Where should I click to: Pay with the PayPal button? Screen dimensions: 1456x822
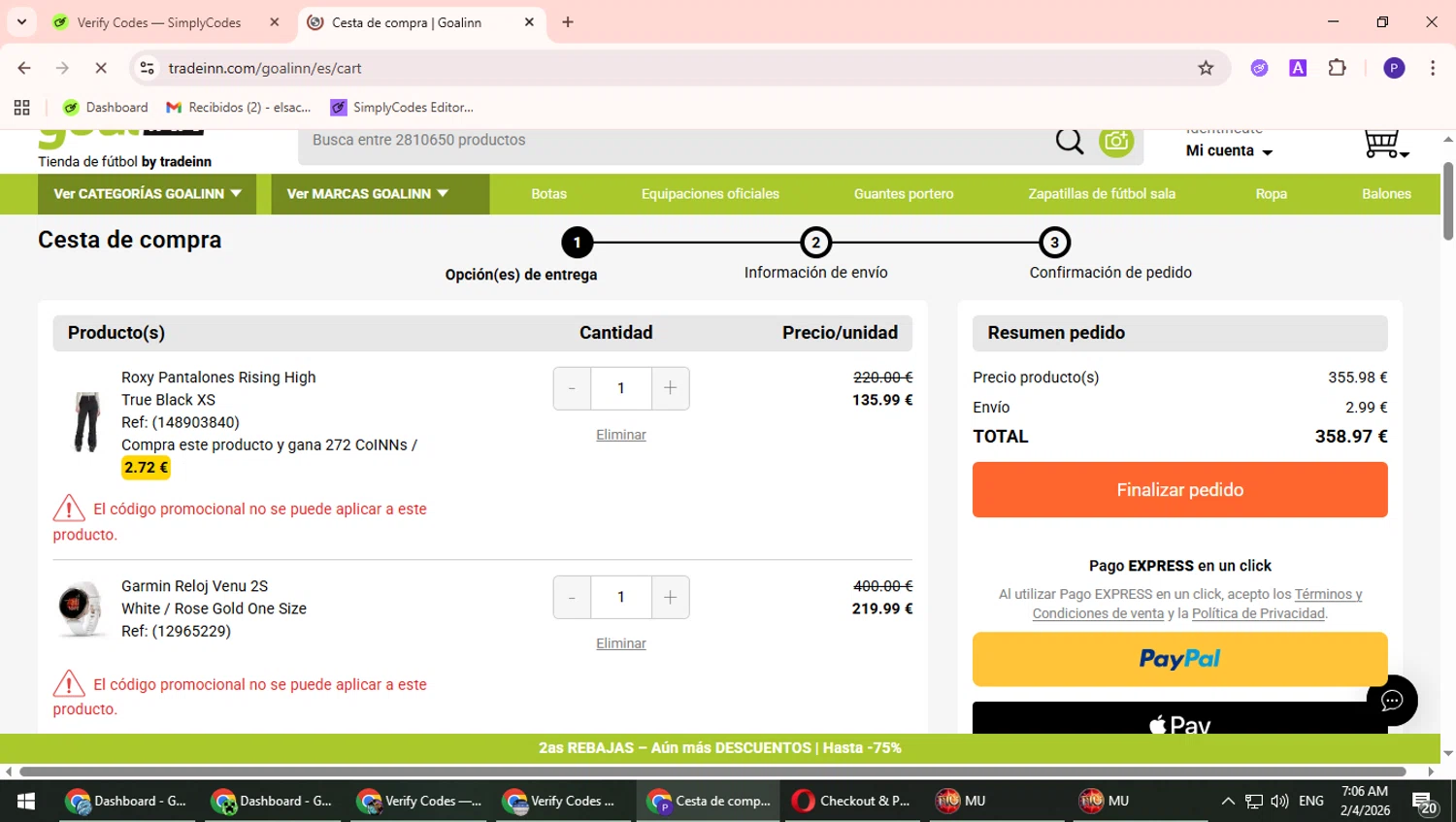(x=1179, y=659)
